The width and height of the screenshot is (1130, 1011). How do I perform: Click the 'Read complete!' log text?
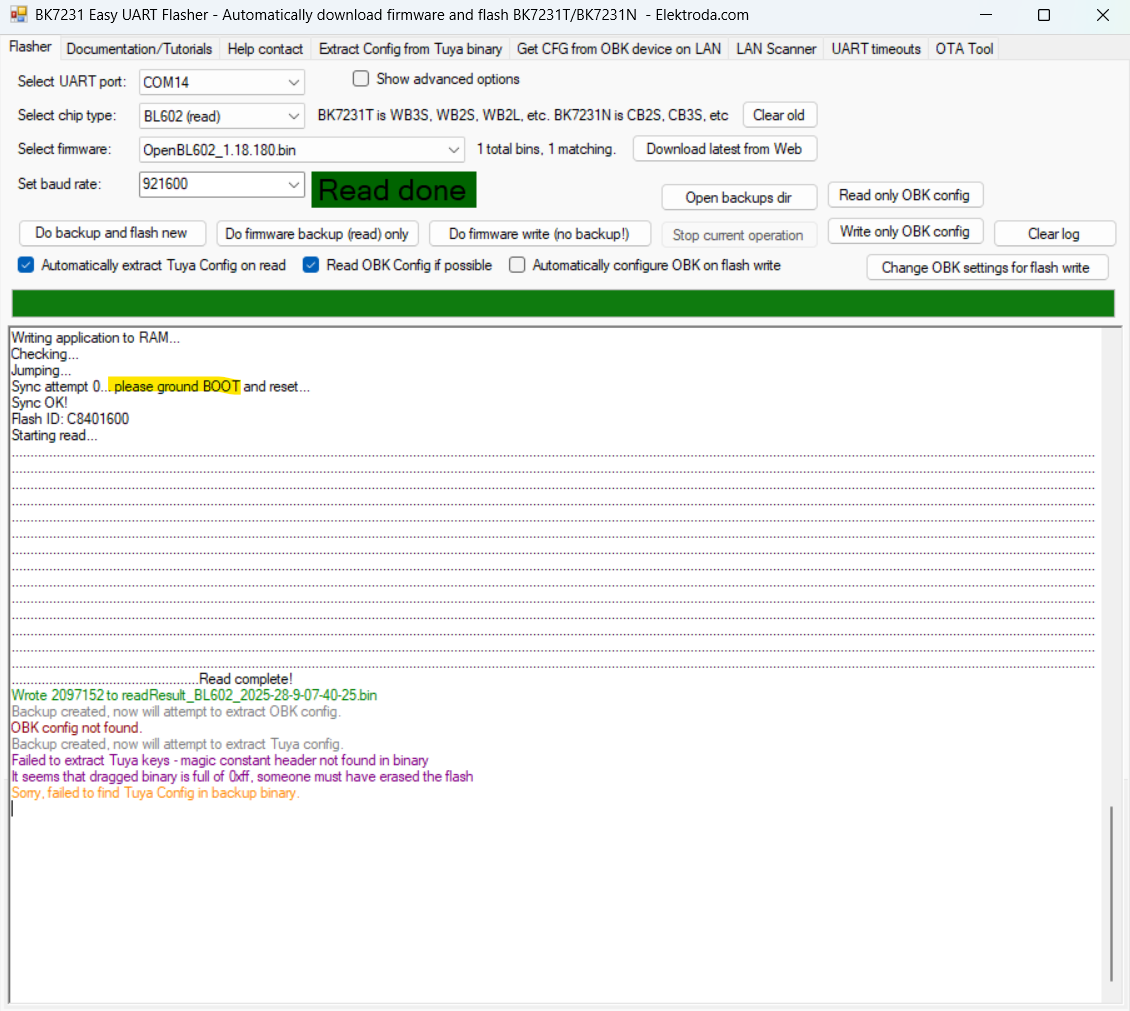point(246,679)
